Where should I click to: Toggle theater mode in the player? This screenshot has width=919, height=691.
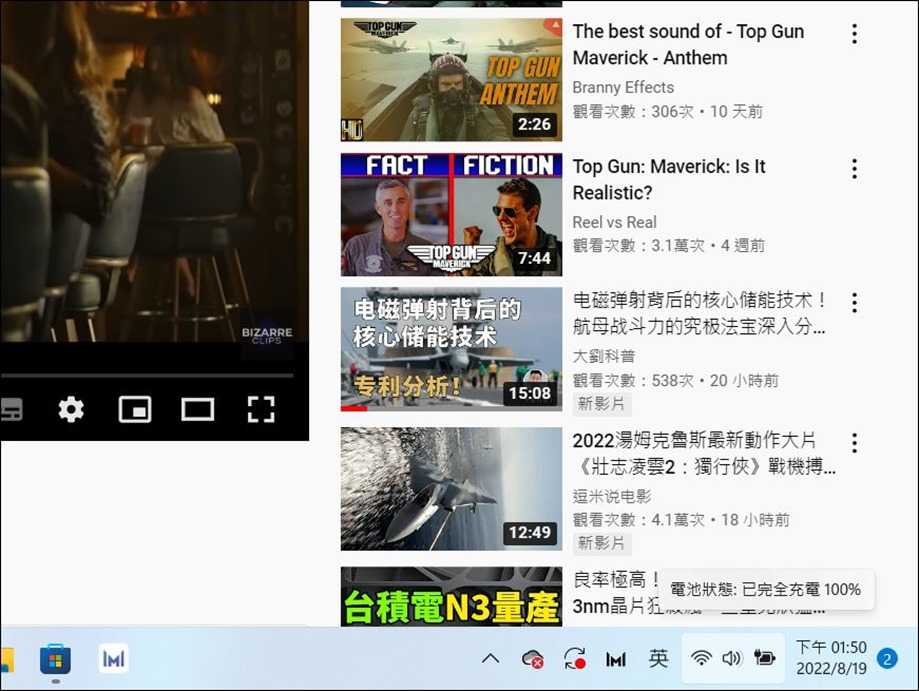(x=197, y=409)
